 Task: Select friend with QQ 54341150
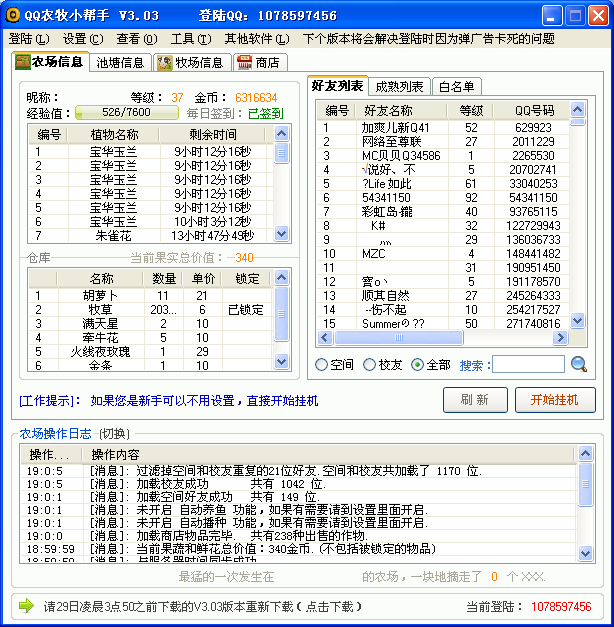pyautogui.click(x=443, y=198)
